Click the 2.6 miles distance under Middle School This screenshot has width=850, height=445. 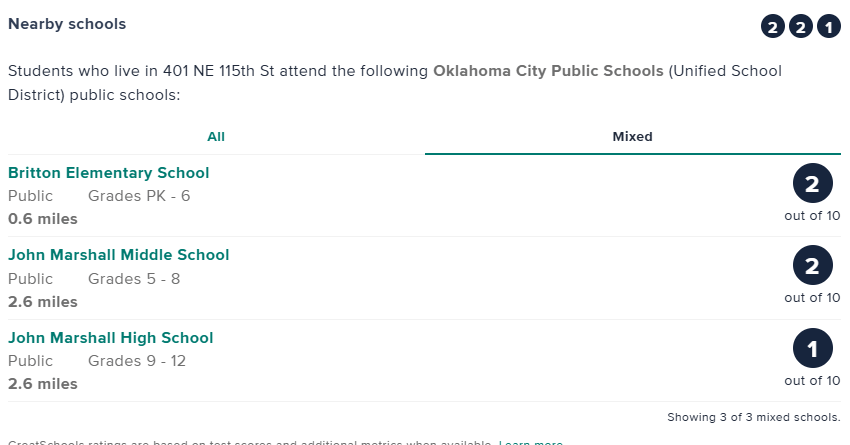point(43,302)
